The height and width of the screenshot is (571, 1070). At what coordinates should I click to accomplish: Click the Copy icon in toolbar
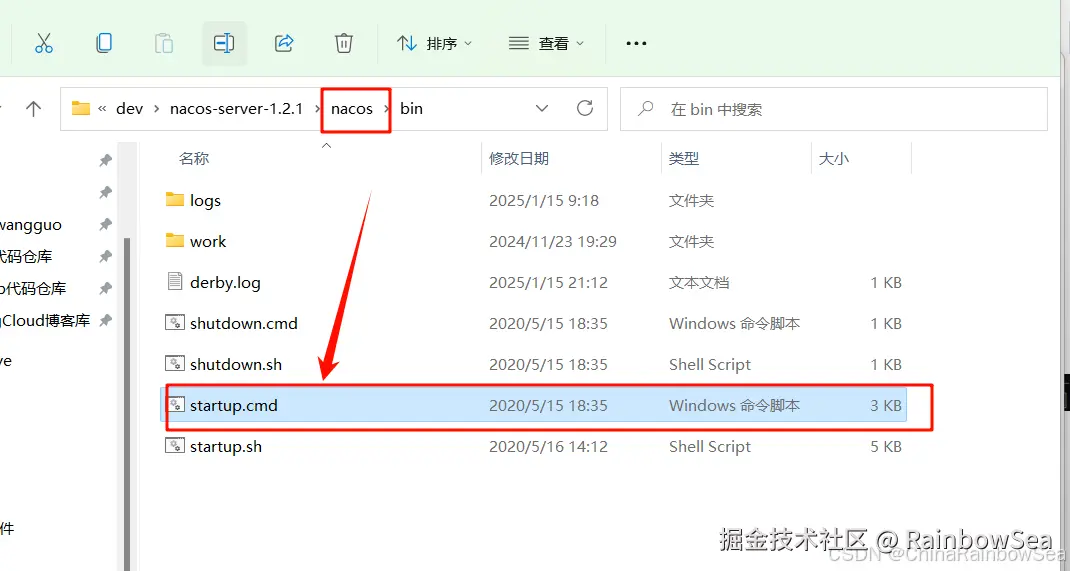104,43
